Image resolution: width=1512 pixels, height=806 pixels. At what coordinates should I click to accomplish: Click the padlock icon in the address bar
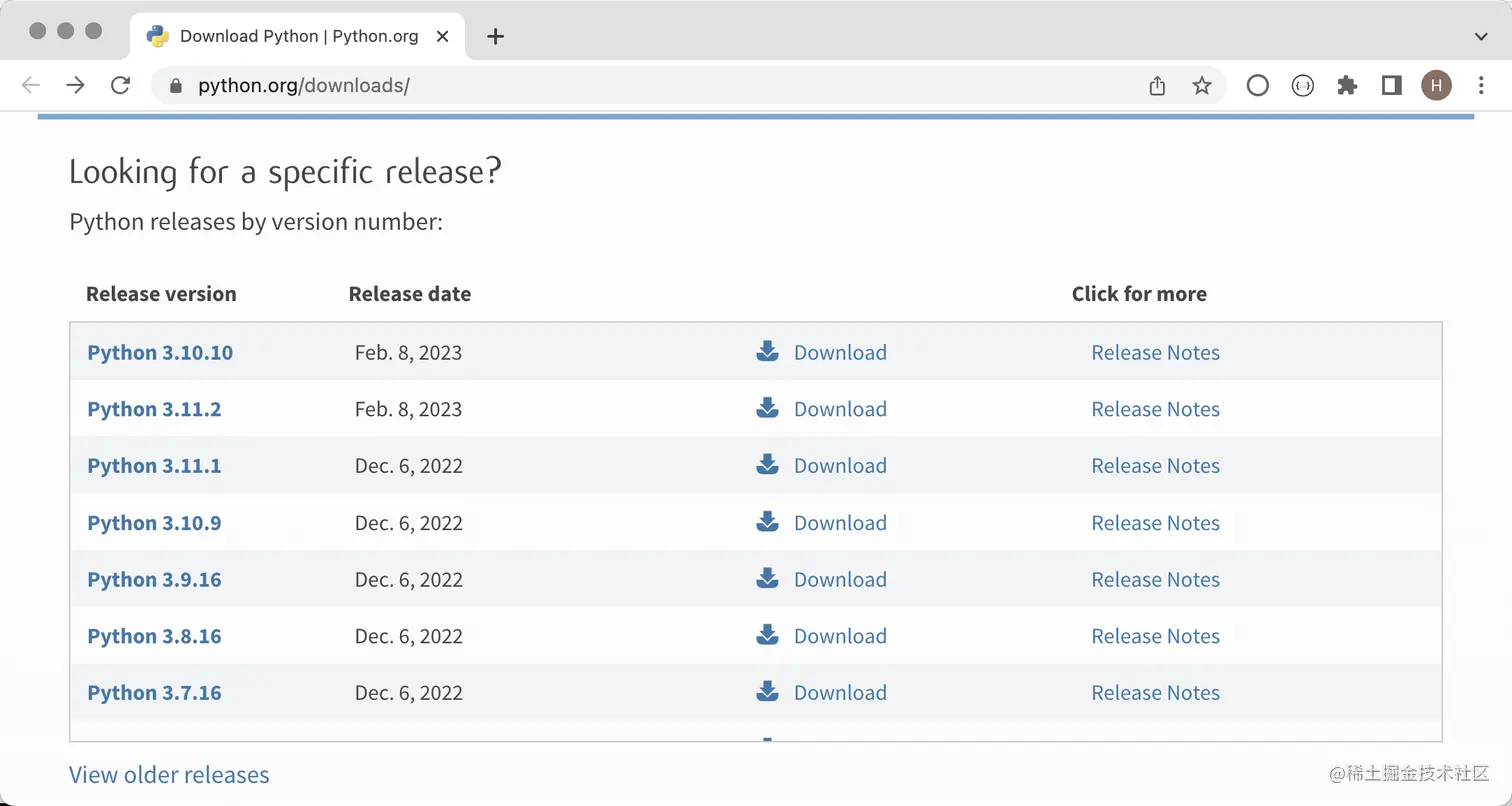point(175,86)
